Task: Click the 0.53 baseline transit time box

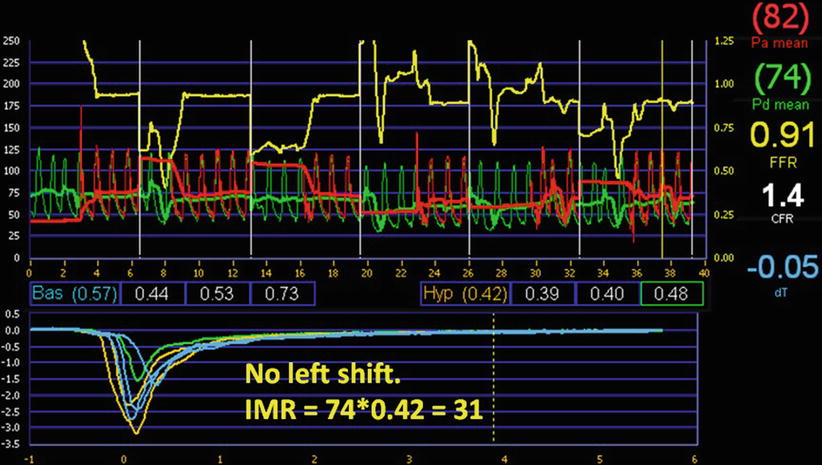Action: pos(218,293)
